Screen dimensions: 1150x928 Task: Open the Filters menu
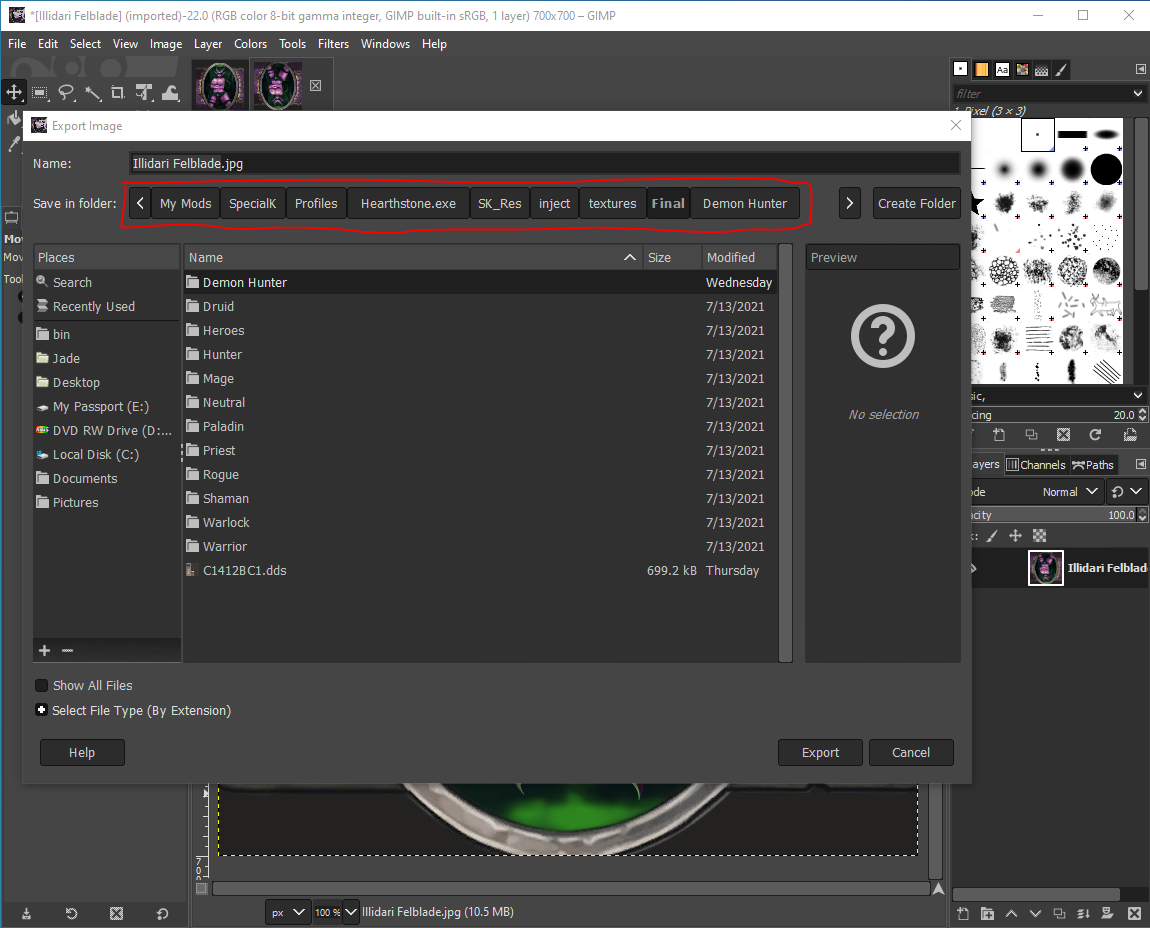pos(333,44)
